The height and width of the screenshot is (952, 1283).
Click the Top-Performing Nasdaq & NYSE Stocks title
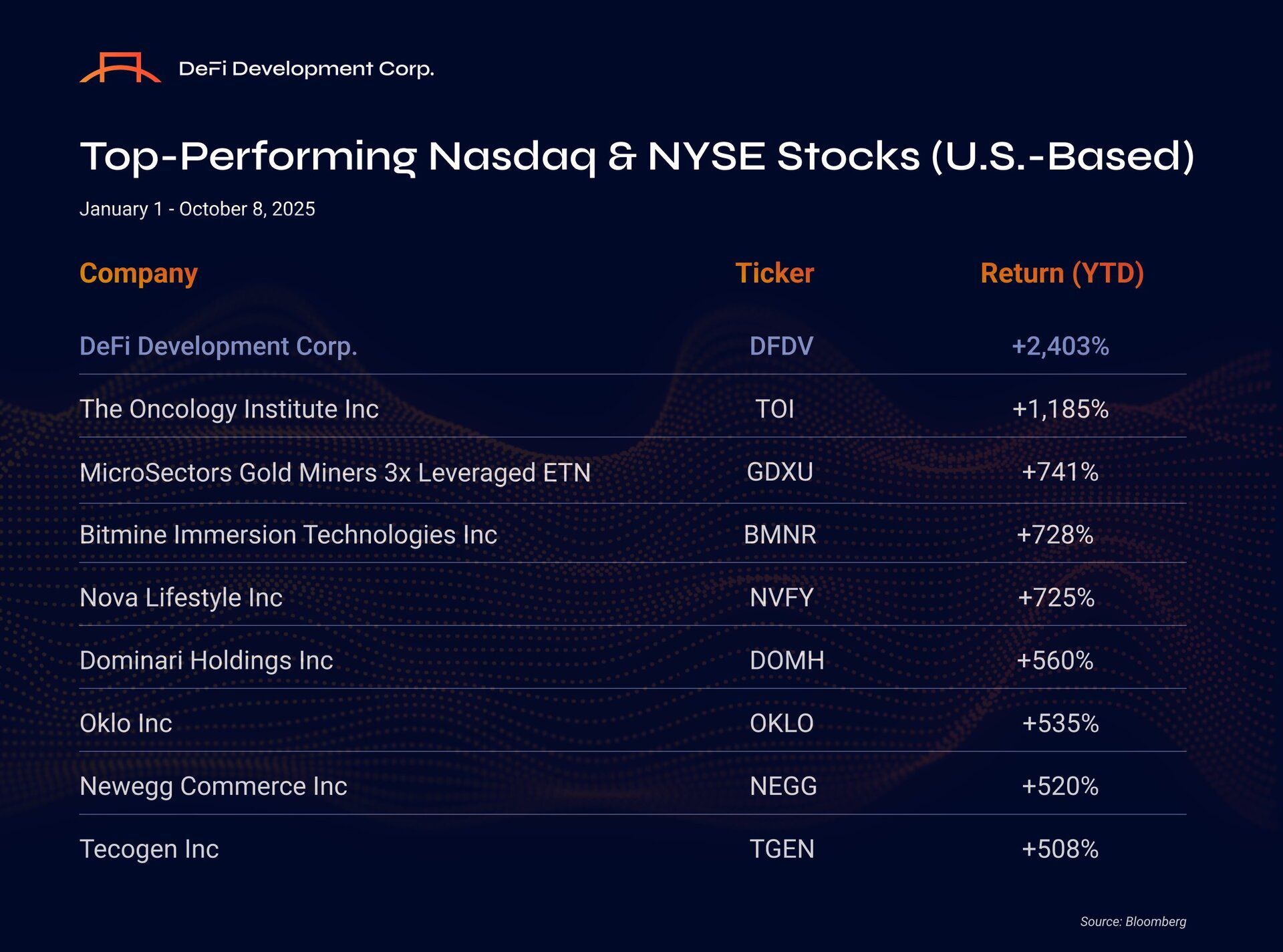pos(636,157)
